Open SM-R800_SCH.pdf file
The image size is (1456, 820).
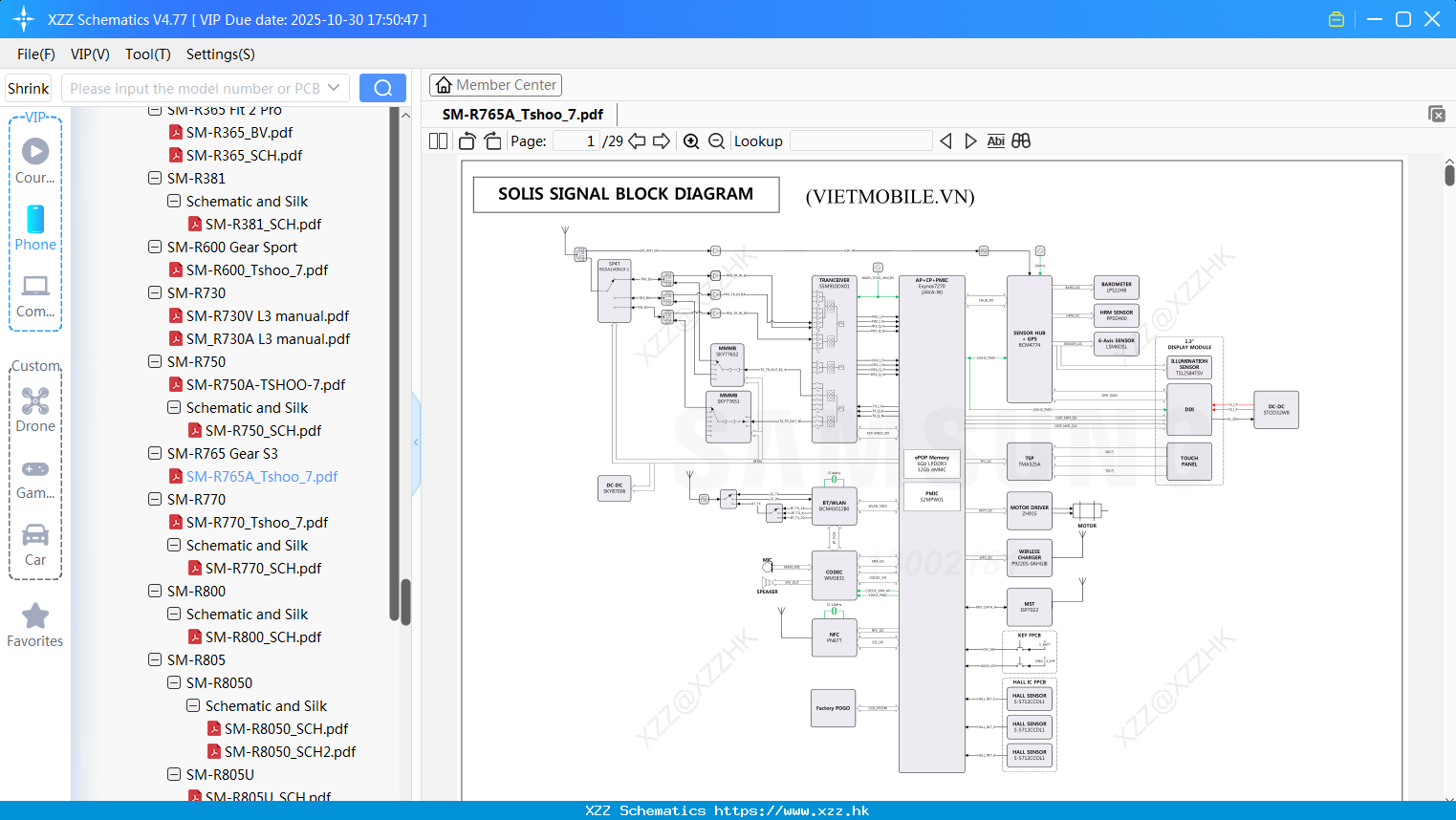263,637
